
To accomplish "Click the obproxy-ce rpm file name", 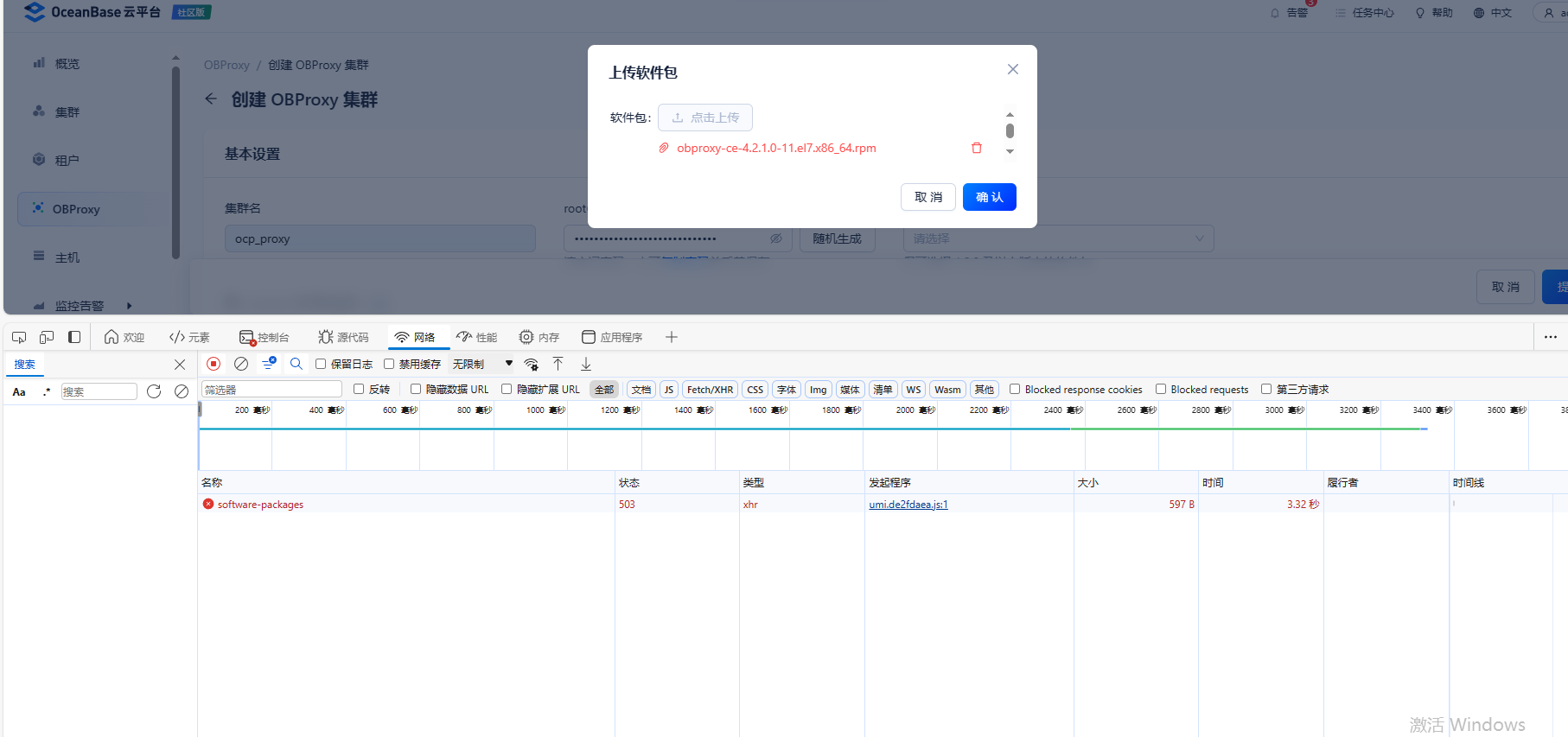I will point(776,148).
